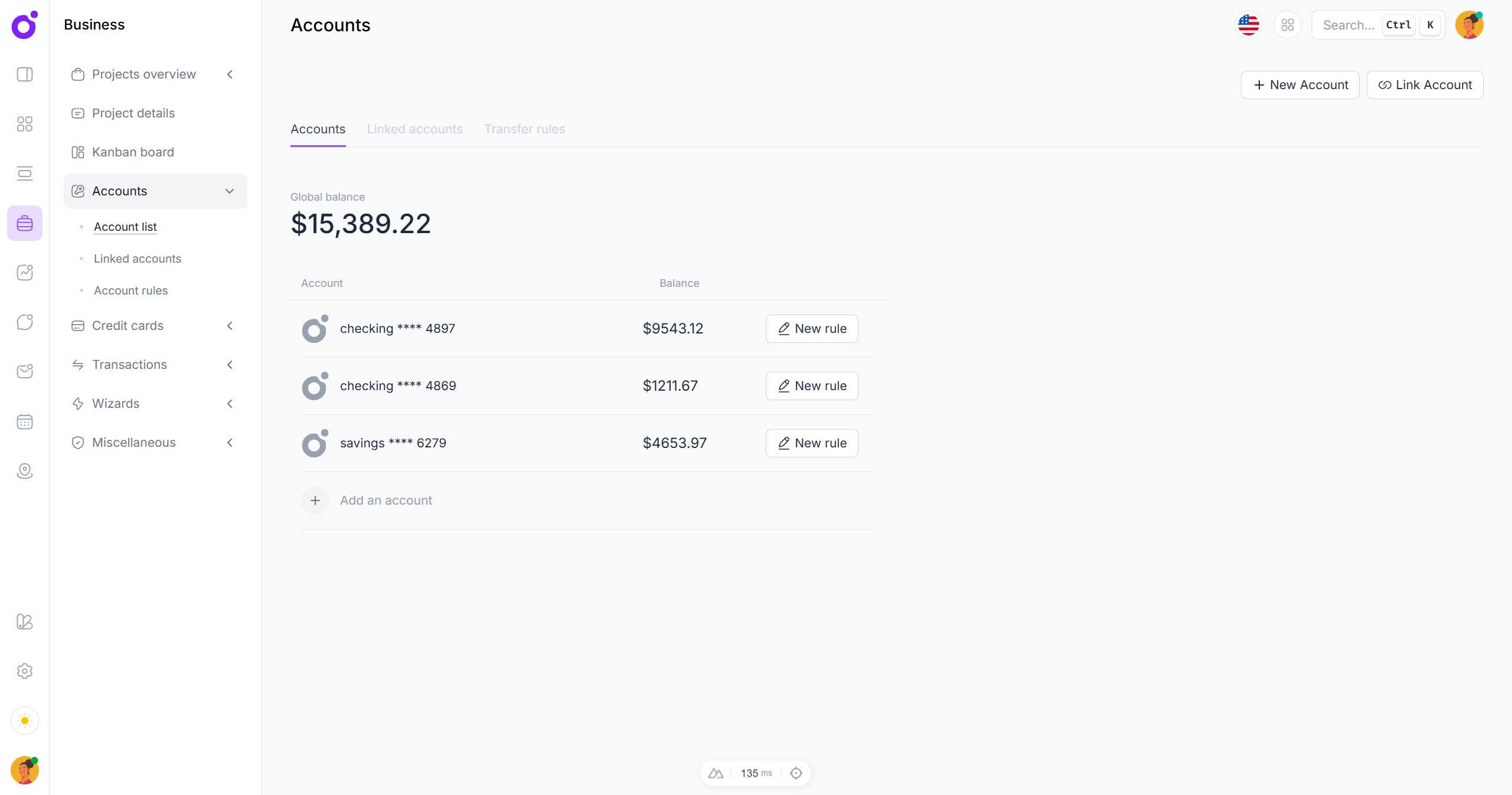Click the dashboard grid icon in left rail
The height and width of the screenshot is (795, 1512).
[25, 124]
